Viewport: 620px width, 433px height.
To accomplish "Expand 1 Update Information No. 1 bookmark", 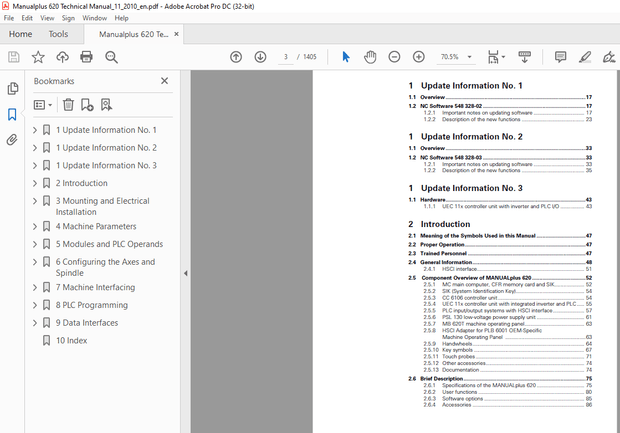I will (35, 130).
